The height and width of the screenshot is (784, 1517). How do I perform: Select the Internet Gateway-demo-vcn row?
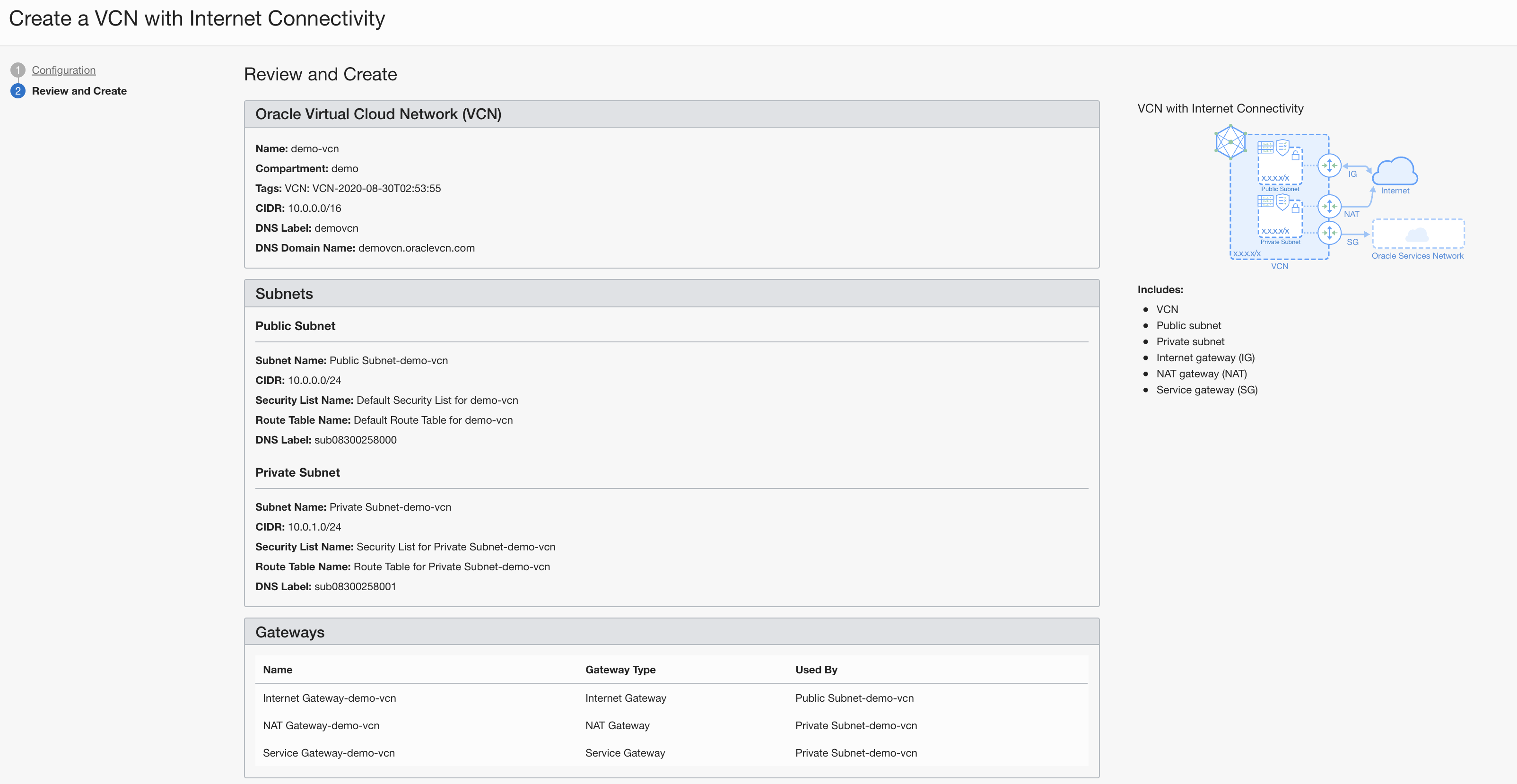pyautogui.click(x=329, y=698)
